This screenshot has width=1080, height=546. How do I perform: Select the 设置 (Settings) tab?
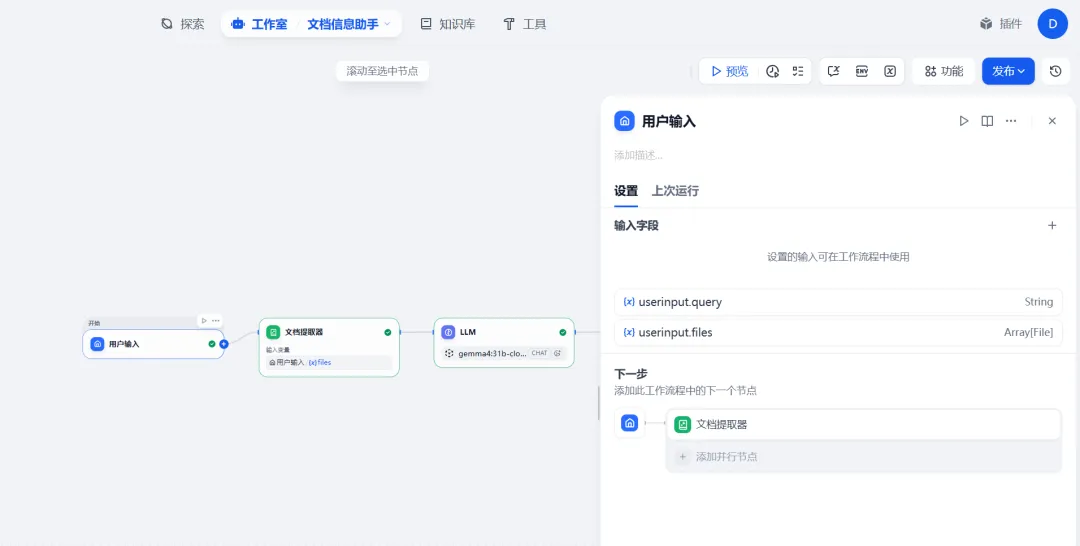coord(626,191)
